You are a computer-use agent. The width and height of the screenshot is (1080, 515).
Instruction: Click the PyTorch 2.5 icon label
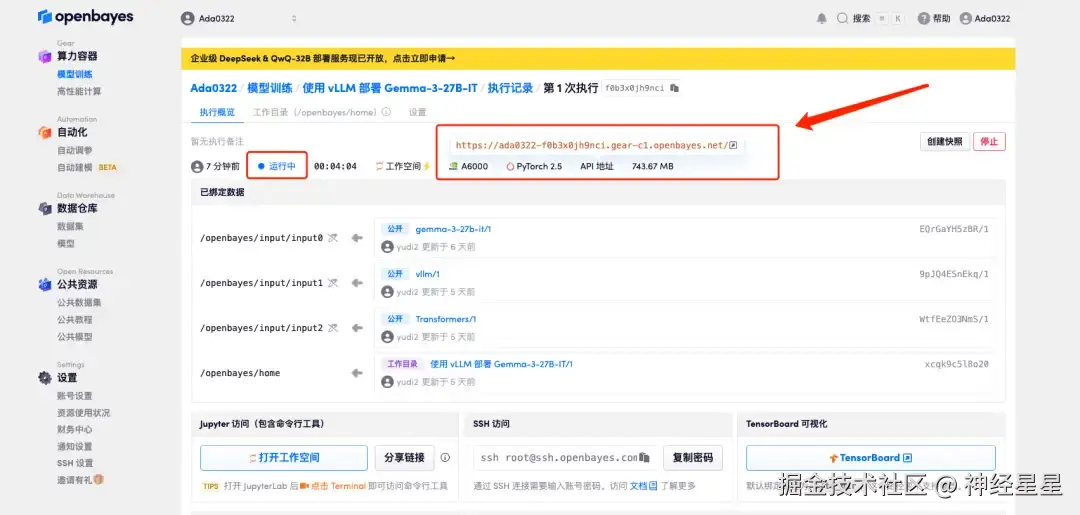click(x=533, y=166)
